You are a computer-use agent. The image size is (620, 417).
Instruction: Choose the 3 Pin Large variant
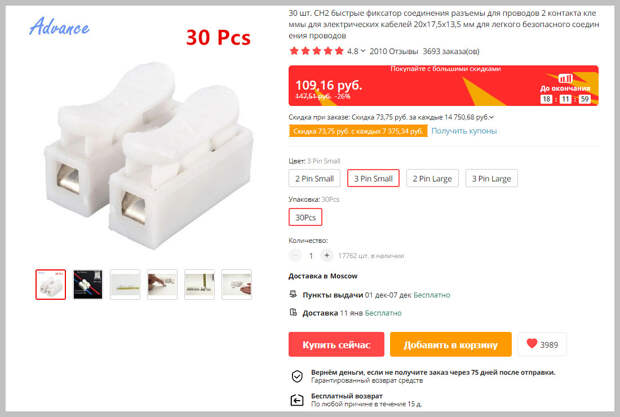point(491,178)
